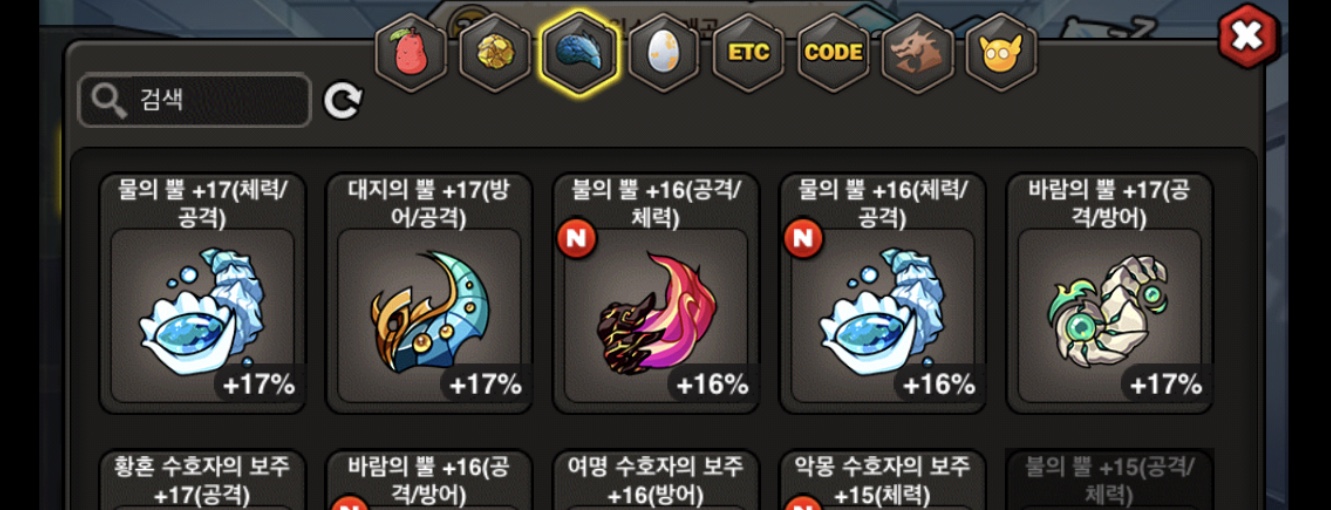Open 황혼 수호자의 보주 +17 item card
Viewport: 1331px width, 510px height.
203,480
